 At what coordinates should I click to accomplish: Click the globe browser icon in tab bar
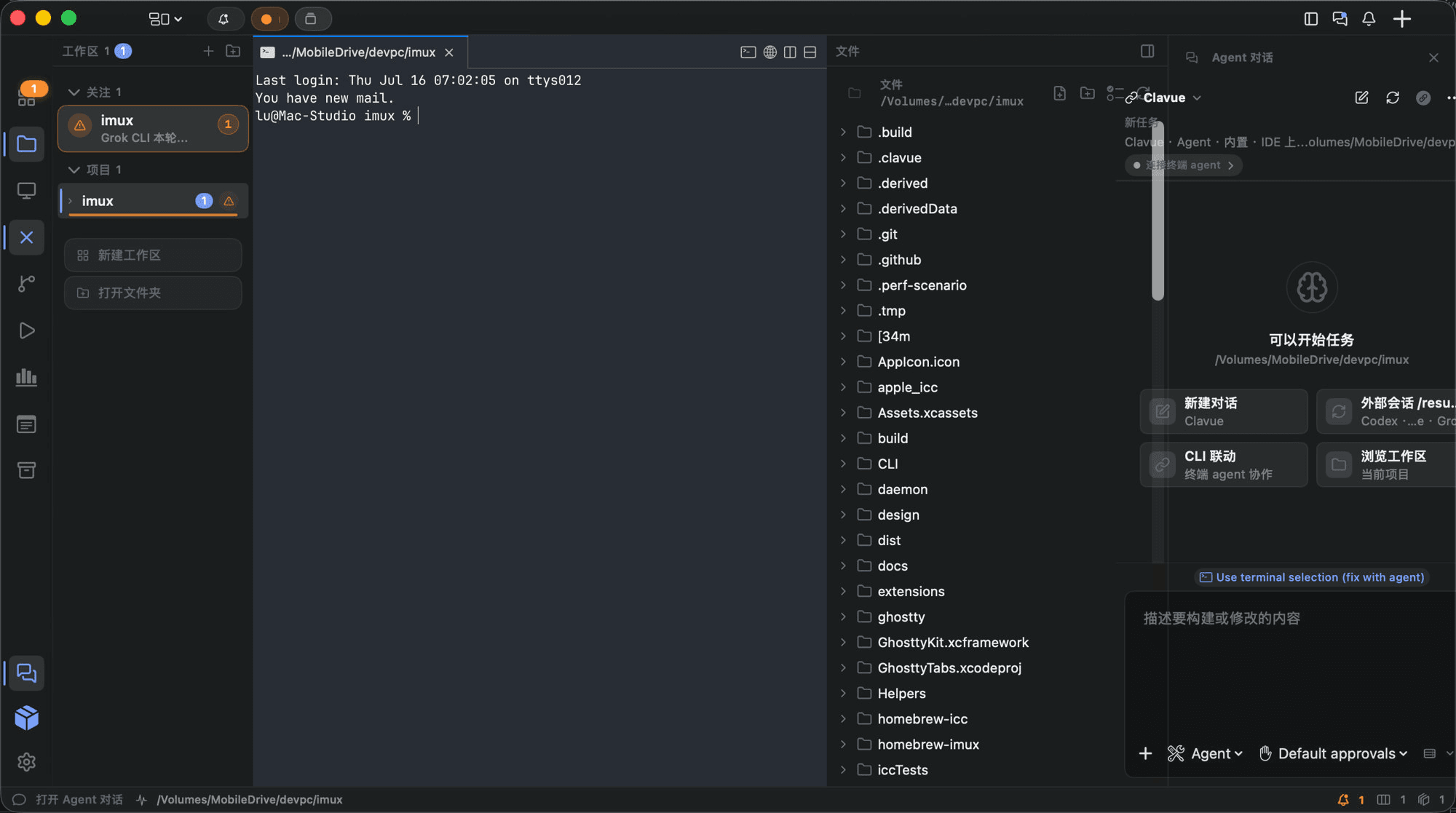tap(769, 52)
